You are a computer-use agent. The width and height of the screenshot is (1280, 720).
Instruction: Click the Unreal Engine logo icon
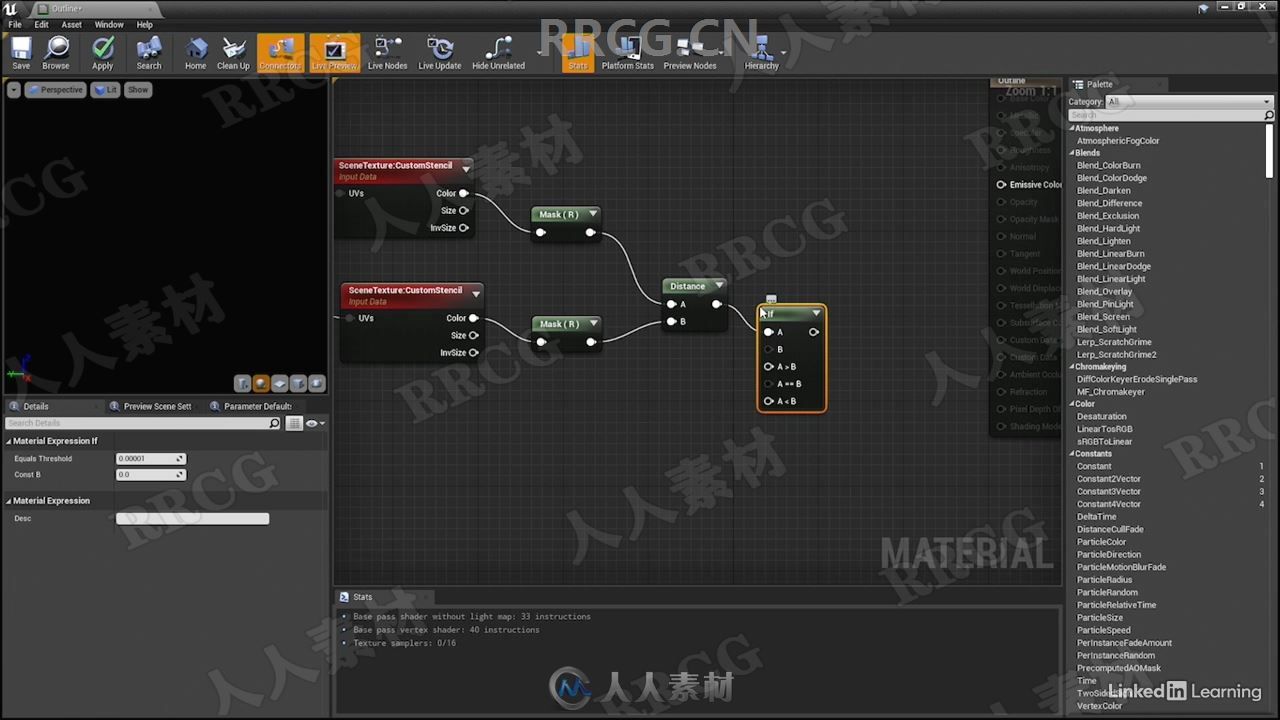(x=10, y=8)
